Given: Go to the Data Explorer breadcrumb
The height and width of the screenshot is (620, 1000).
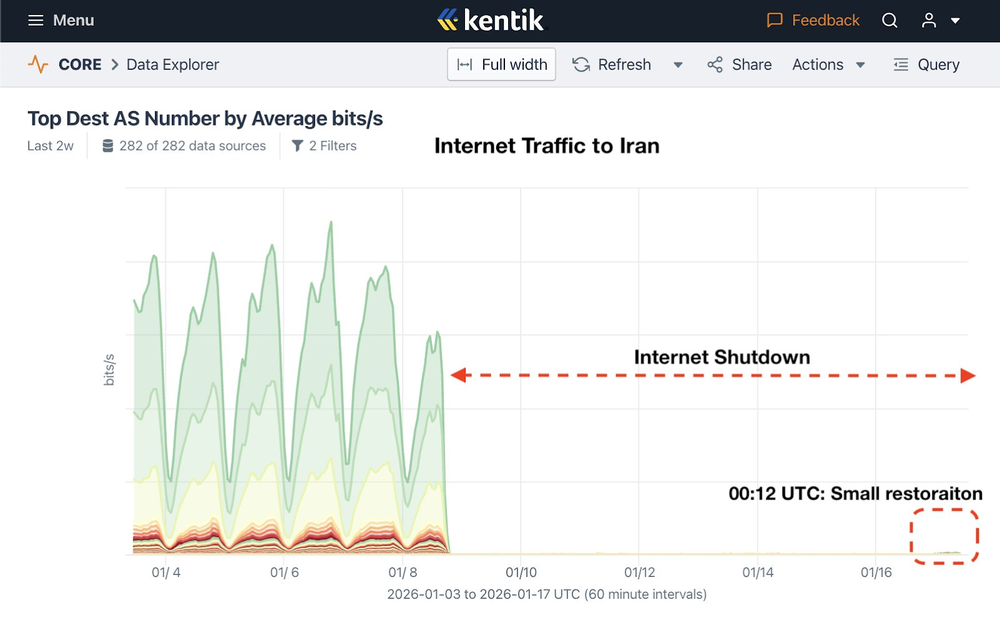Looking at the screenshot, I should [x=173, y=65].
